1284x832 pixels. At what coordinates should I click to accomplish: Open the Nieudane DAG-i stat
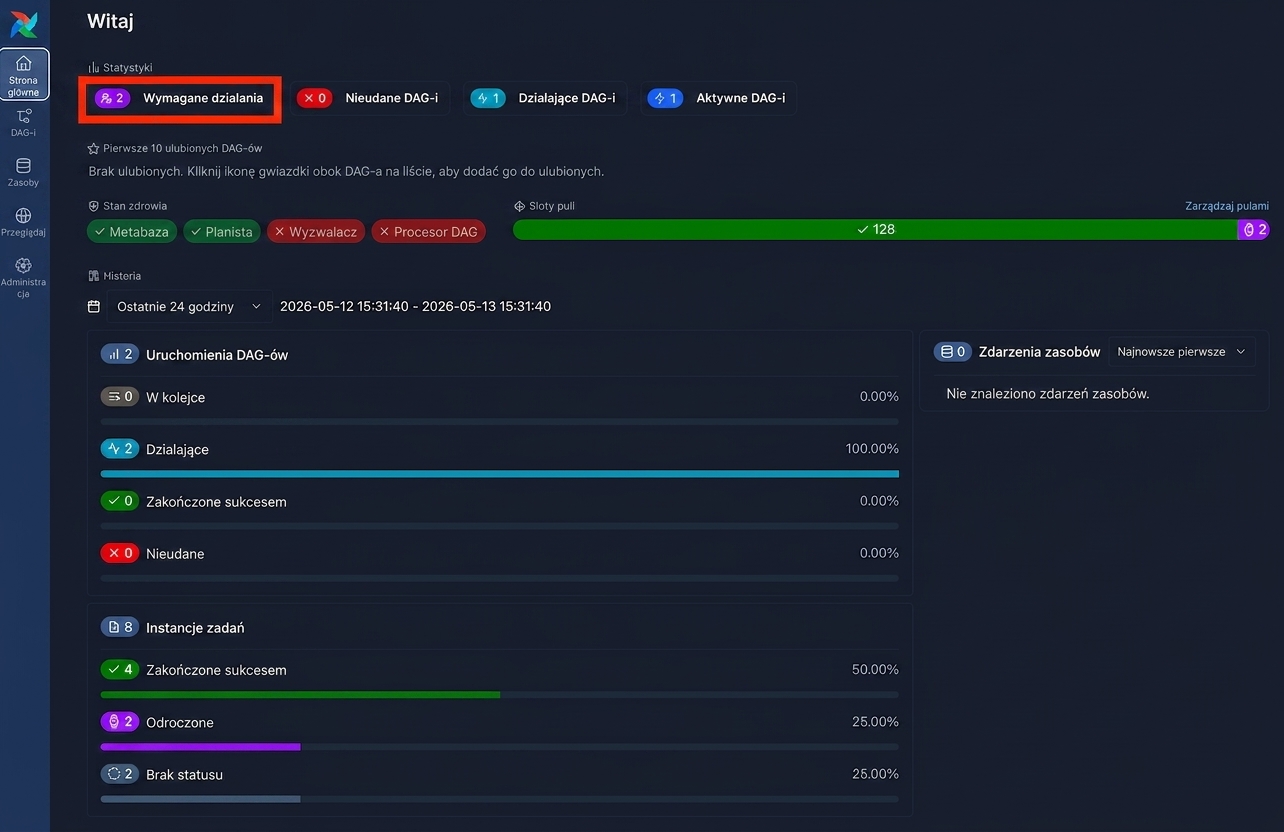(x=369, y=98)
